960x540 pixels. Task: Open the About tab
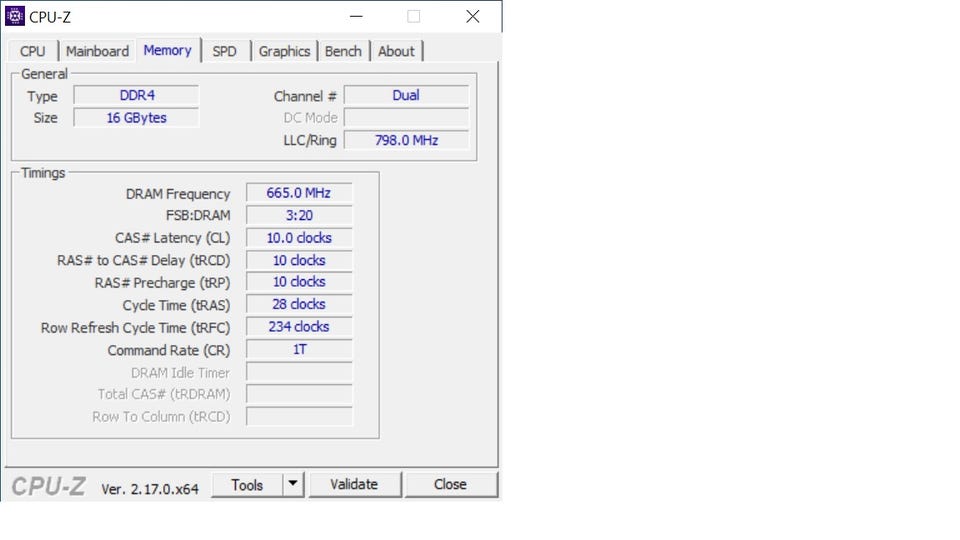tap(396, 51)
